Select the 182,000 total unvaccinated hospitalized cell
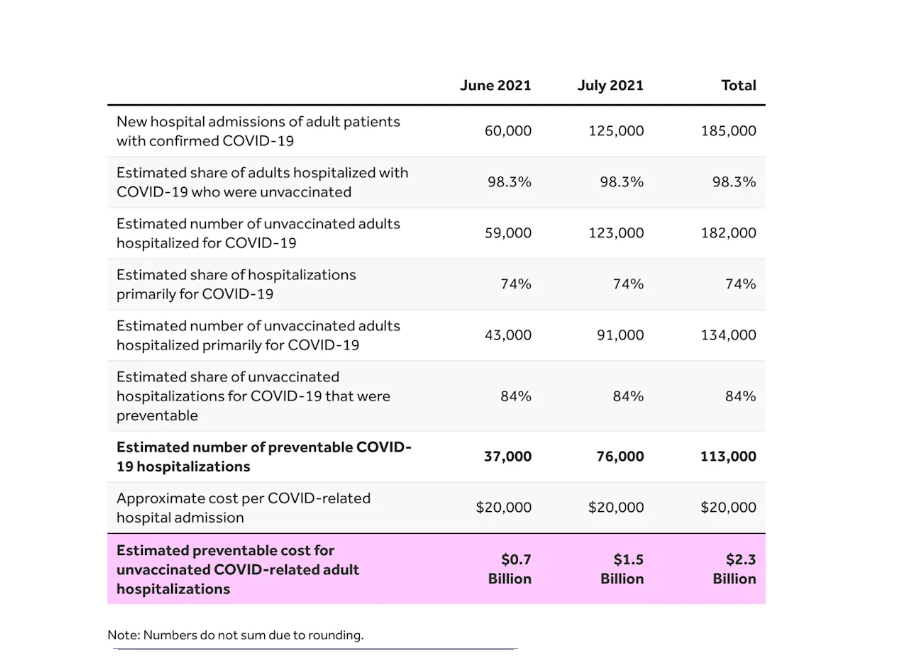The width and height of the screenshot is (908, 669). (728, 233)
